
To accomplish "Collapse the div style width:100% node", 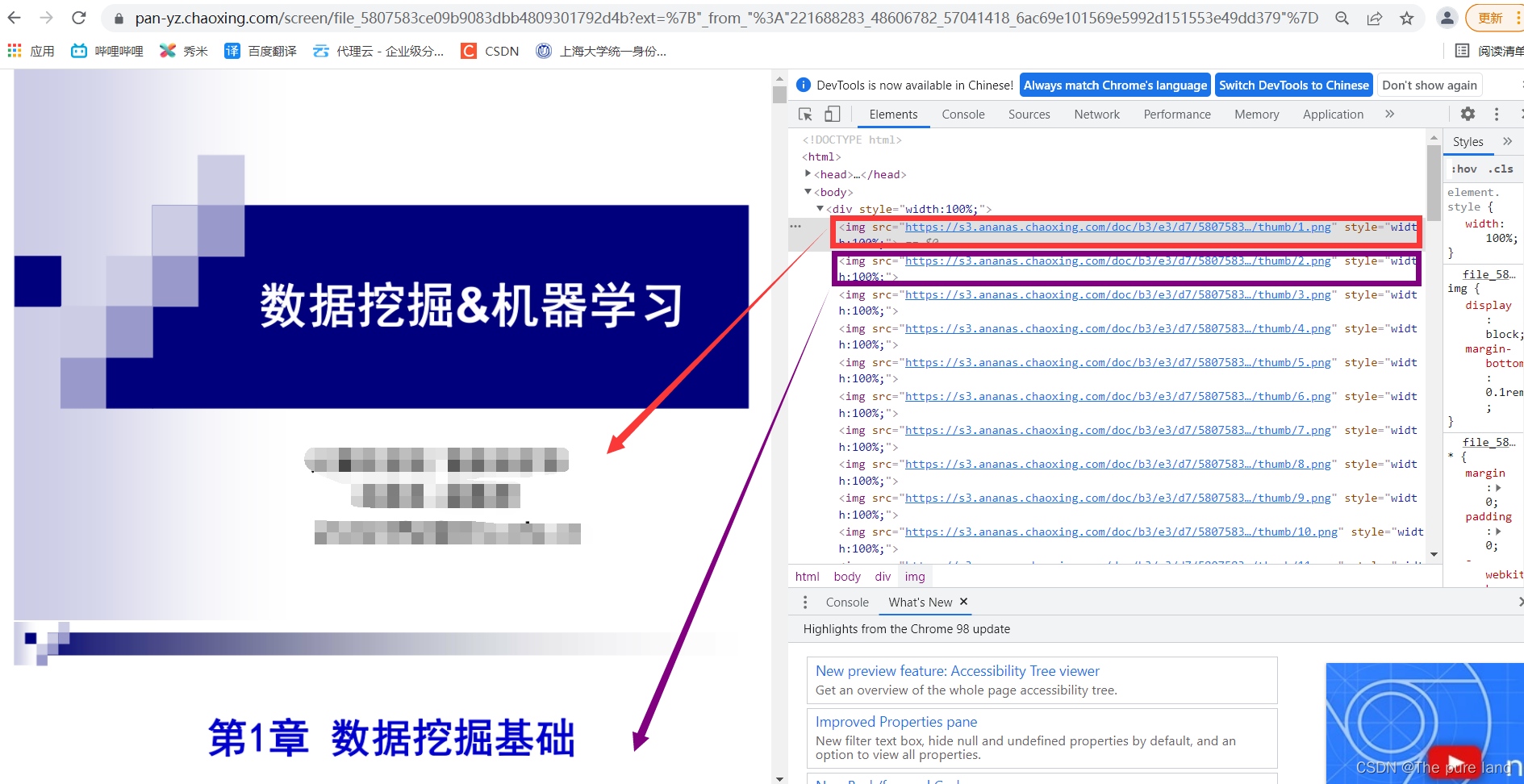I will (820, 209).
